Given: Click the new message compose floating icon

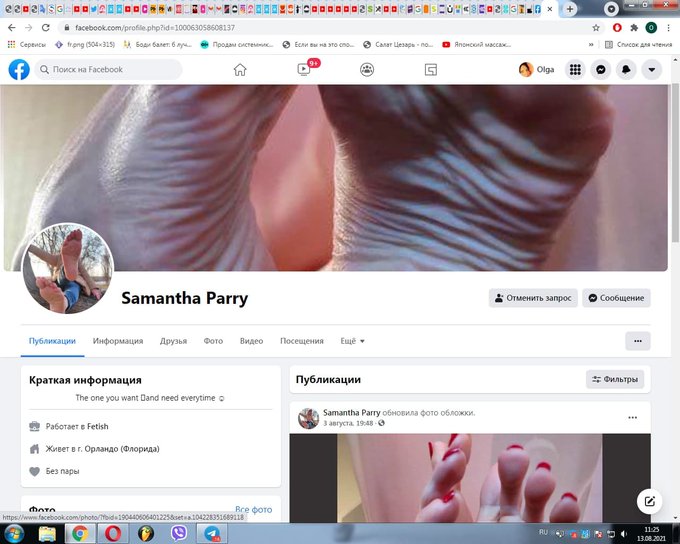Looking at the screenshot, I should tap(649, 501).
